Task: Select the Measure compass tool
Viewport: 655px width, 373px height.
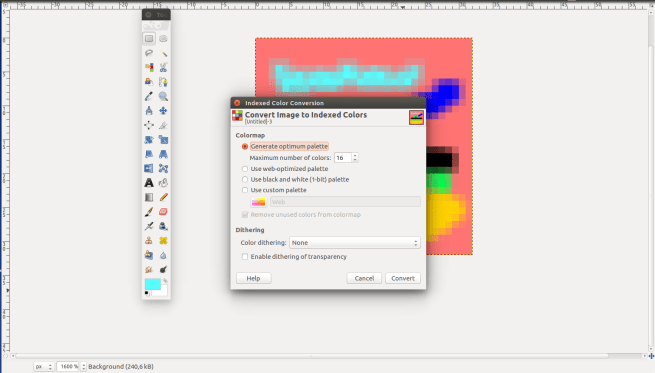Action: 149,111
